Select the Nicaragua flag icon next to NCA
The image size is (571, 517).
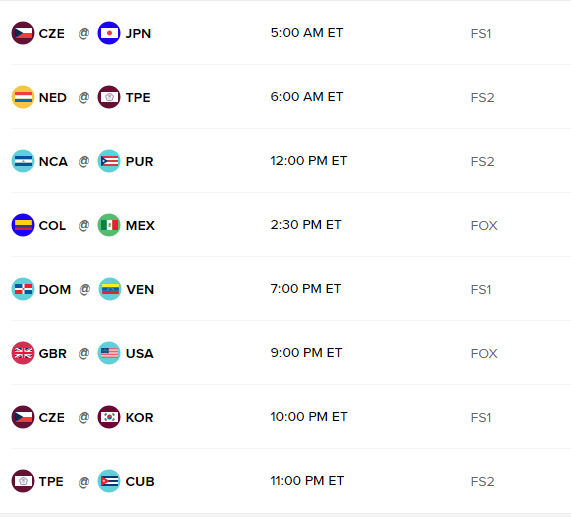(x=23, y=161)
